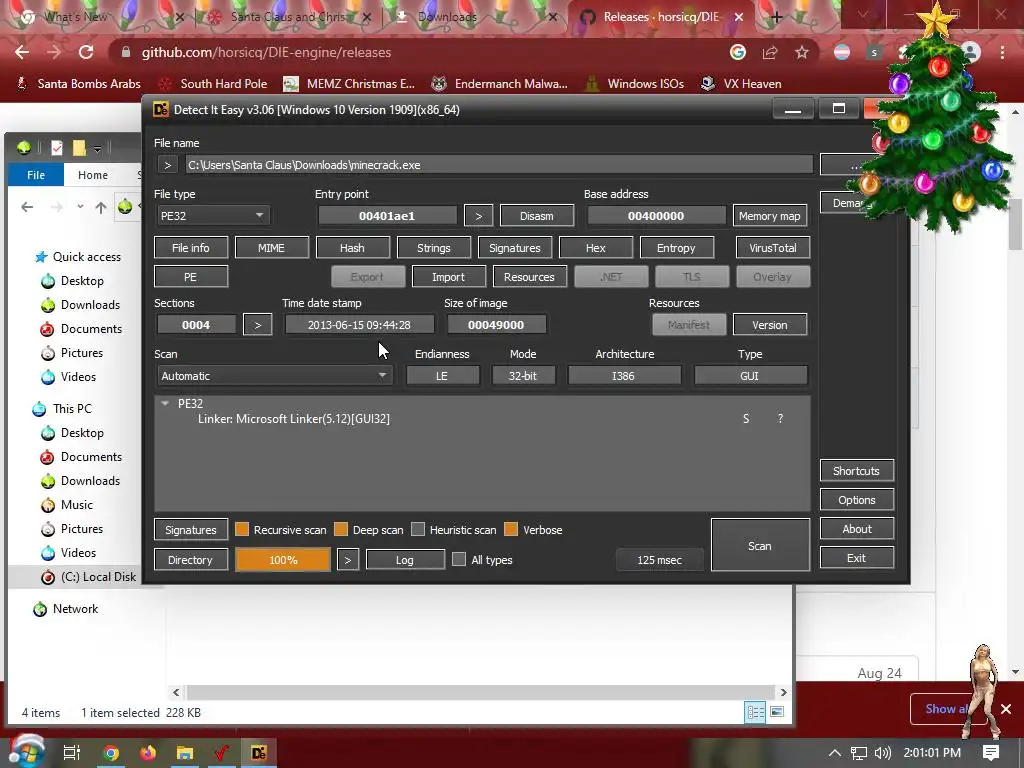Click the Disasm button
Image resolution: width=1024 pixels, height=768 pixels.
click(537, 216)
